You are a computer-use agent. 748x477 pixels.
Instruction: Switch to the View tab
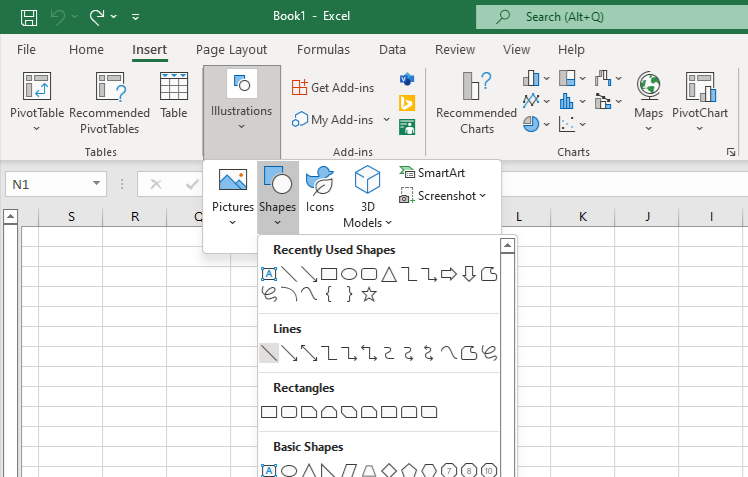[x=516, y=50]
